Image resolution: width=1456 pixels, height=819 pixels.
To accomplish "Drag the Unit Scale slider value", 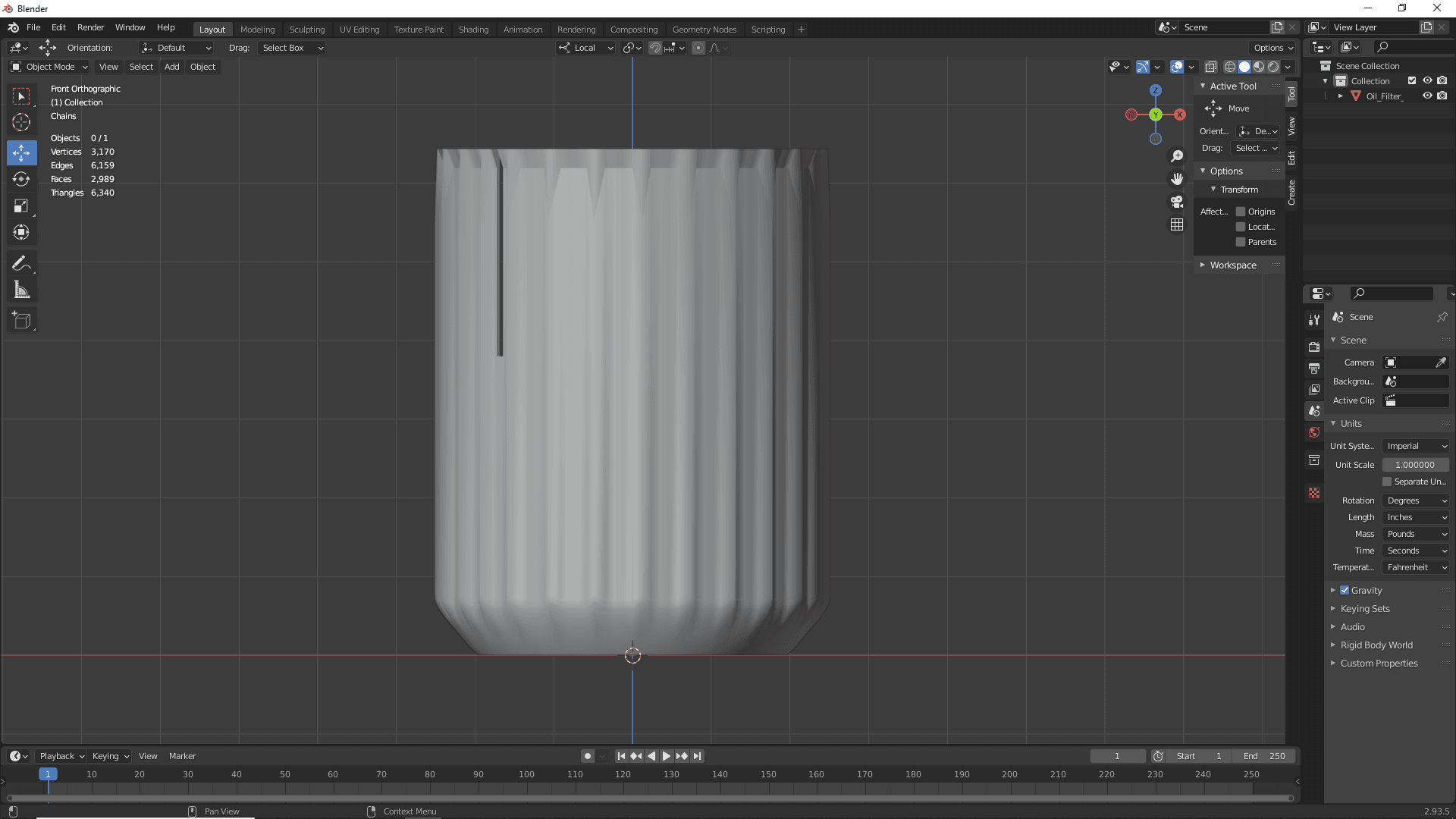I will click(x=1415, y=464).
